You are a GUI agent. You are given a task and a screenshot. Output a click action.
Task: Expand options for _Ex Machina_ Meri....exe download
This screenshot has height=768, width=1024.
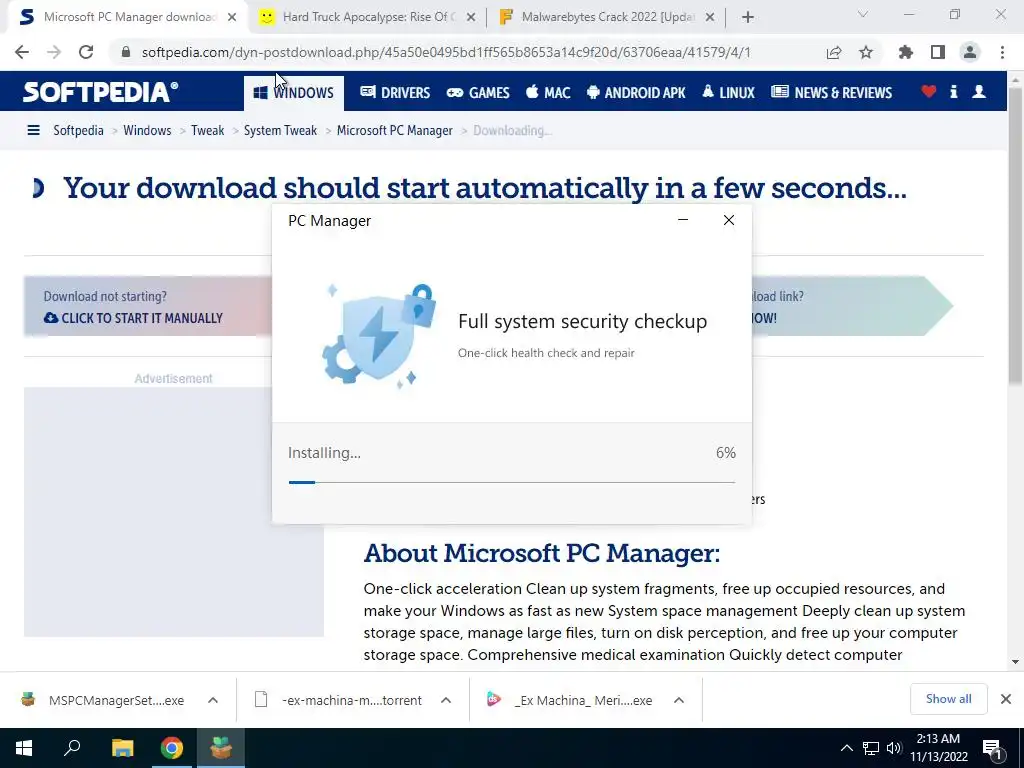coord(679,701)
